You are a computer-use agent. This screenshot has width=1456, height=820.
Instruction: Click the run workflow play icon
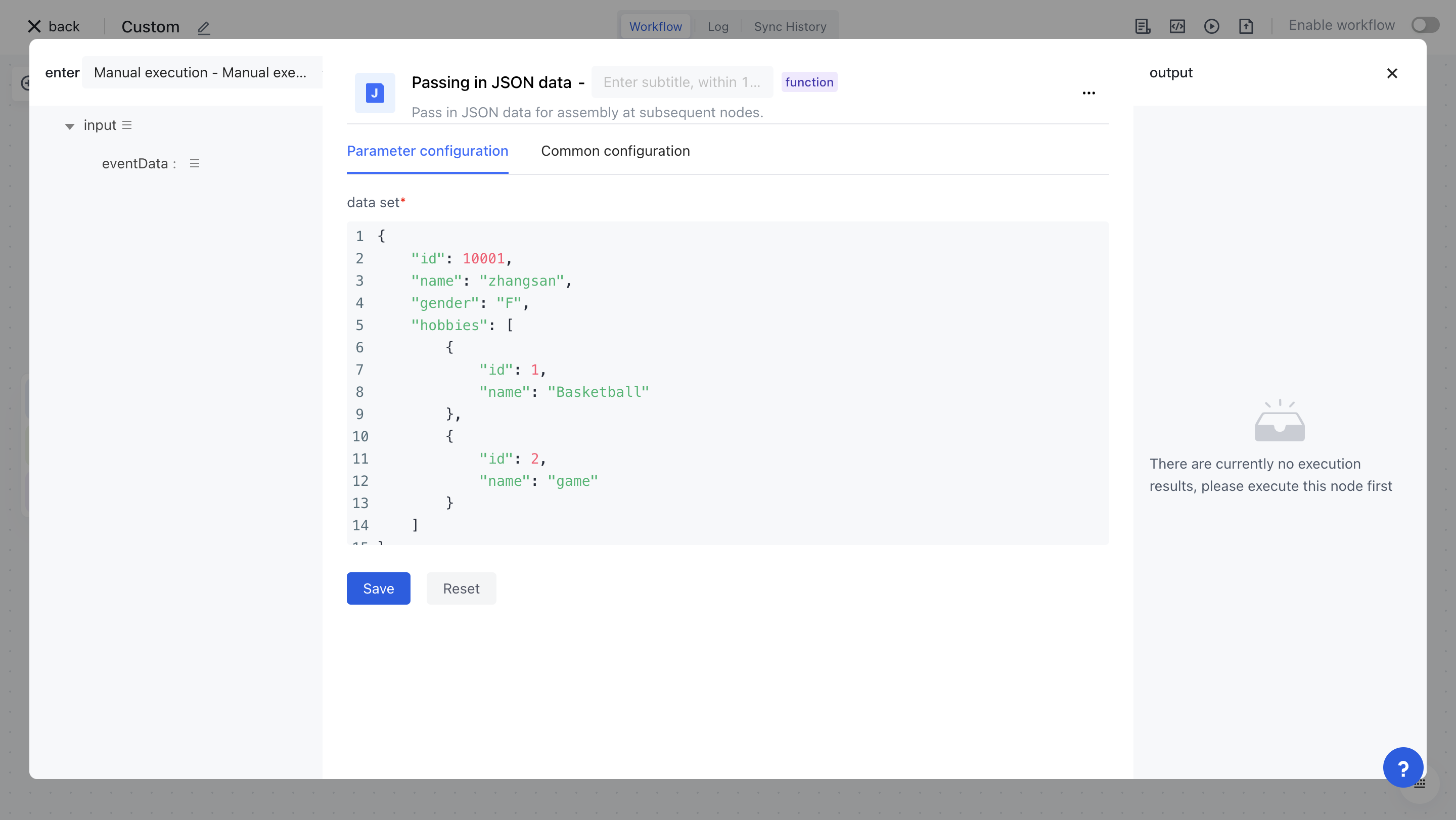pos(1211,26)
